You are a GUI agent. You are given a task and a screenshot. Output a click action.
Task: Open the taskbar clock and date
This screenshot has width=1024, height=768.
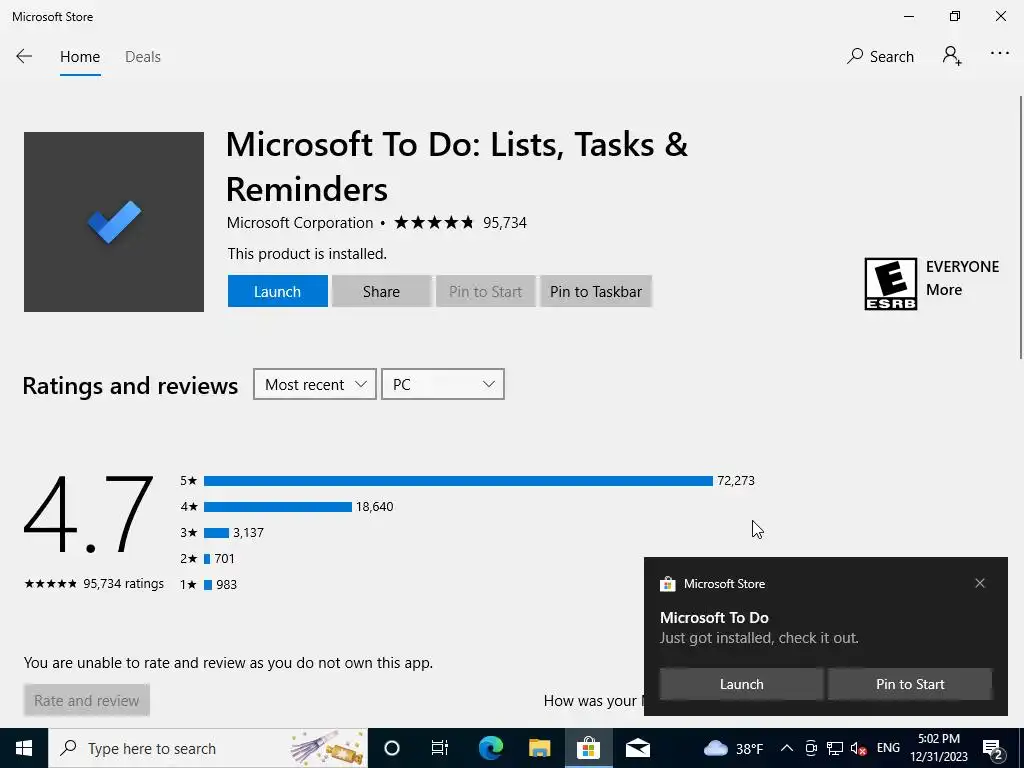point(939,748)
